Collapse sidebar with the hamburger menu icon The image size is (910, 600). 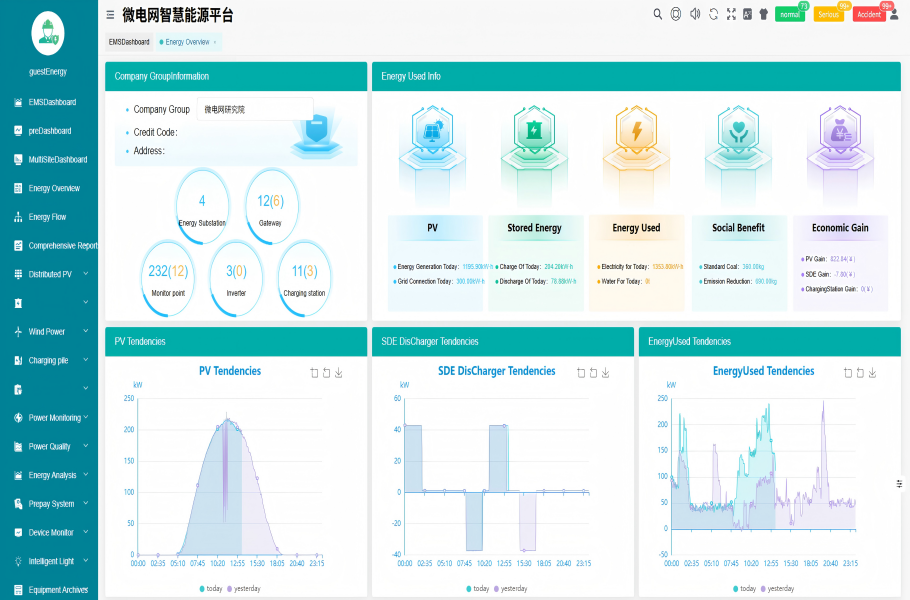tap(110, 14)
